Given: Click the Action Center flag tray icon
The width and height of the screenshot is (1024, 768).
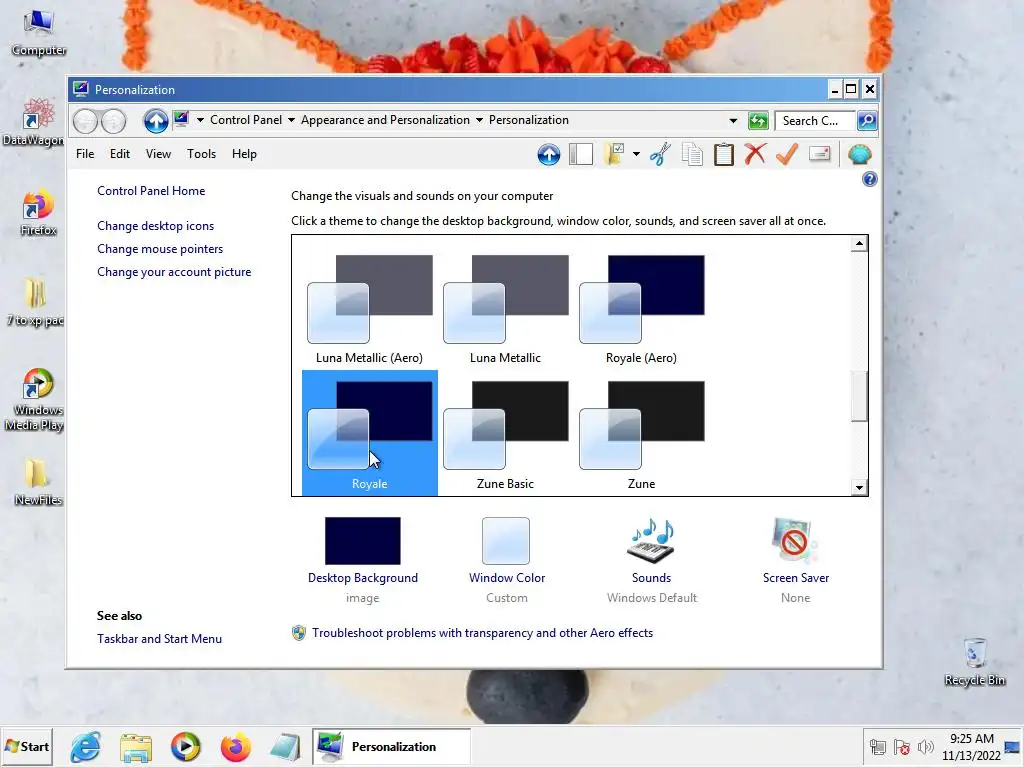Looking at the screenshot, I should coord(901,747).
